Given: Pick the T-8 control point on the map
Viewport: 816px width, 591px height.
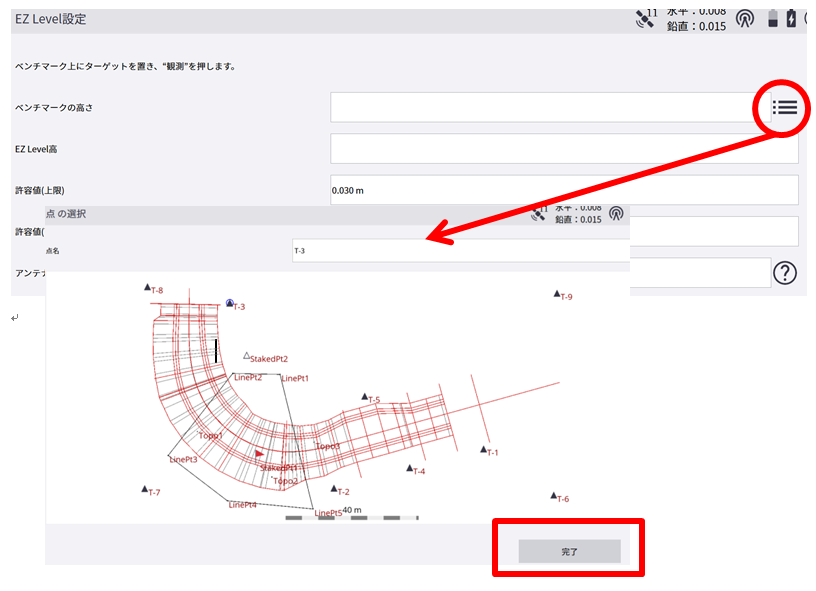Looking at the screenshot, I should tap(147, 287).
